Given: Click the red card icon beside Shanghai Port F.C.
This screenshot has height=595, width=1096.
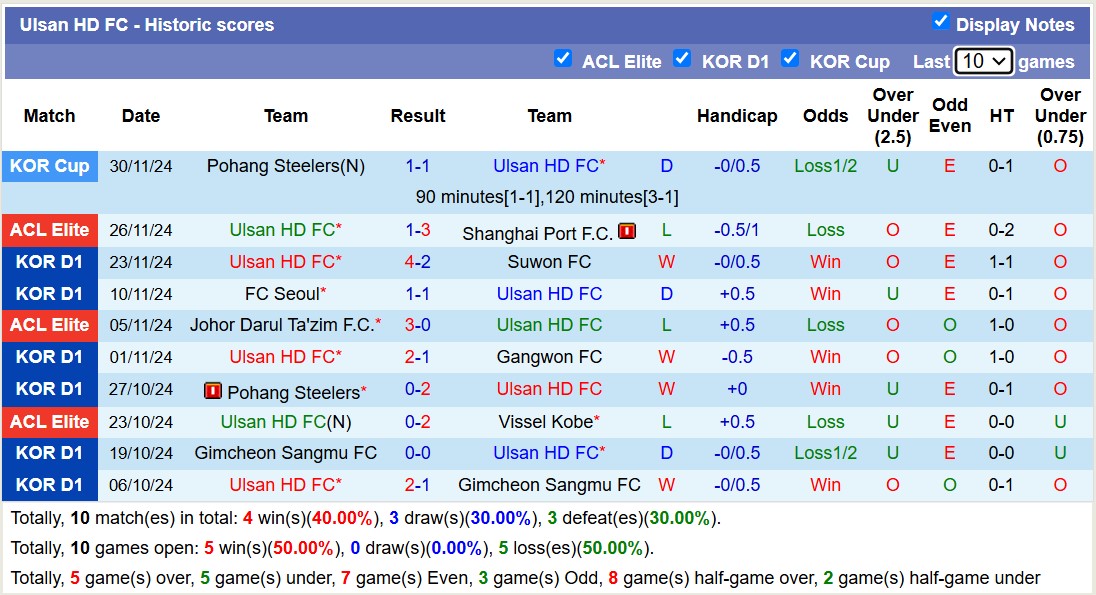Looking at the screenshot, I should click(x=627, y=229).
